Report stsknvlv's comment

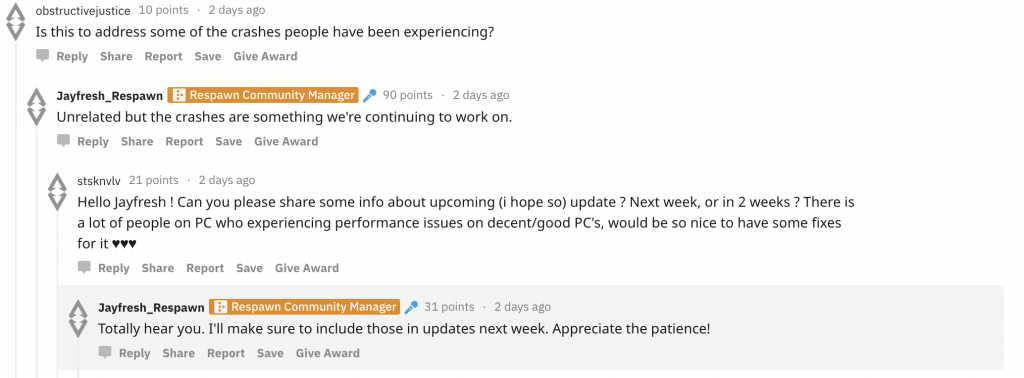pyautogui.click(x=205, y=268)
